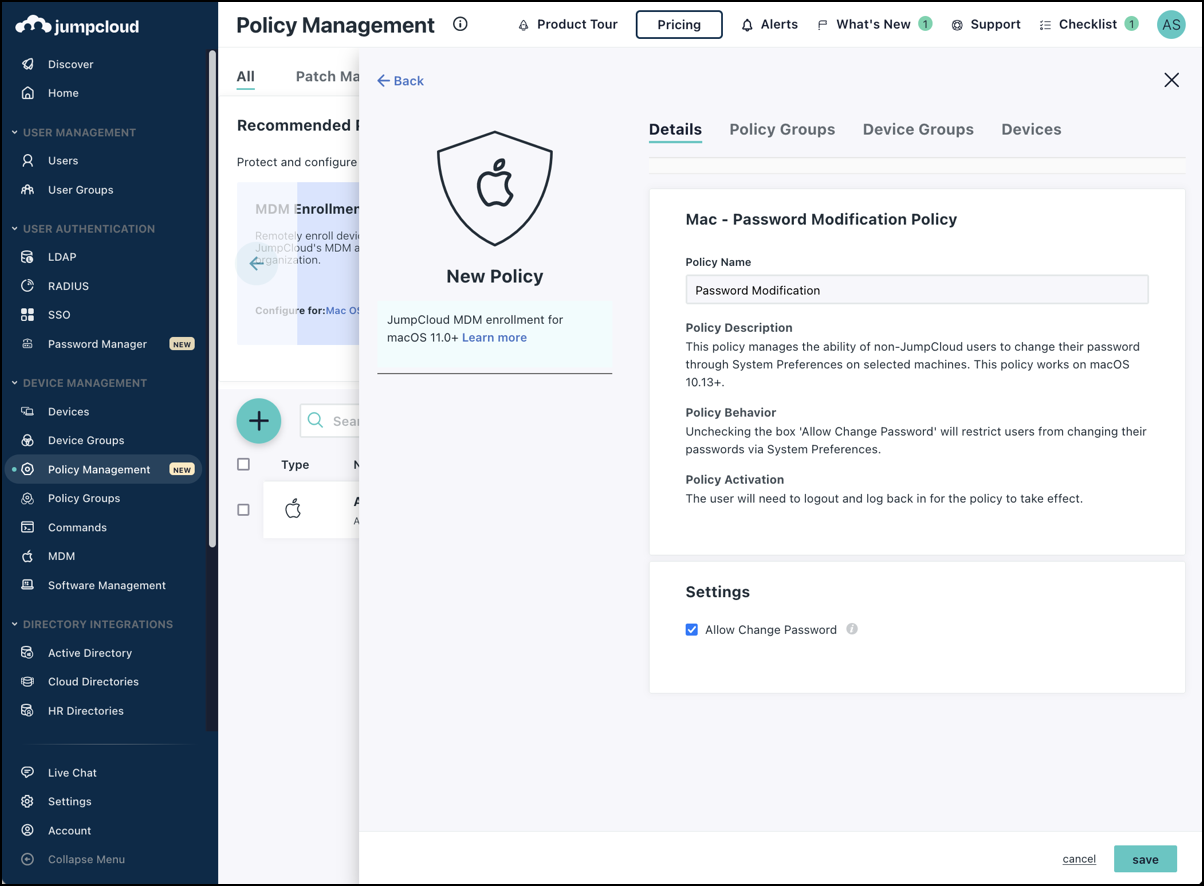The width and height of the screenshot is (1204, 886).
Task: Open the Policy Groups tab
Action: (x=782, y=129)
